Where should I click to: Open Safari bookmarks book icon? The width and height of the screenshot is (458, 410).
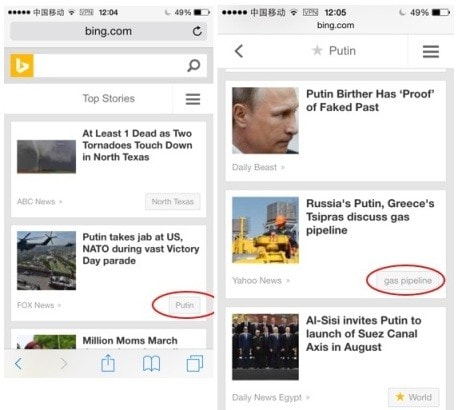[x=151, y=364]
